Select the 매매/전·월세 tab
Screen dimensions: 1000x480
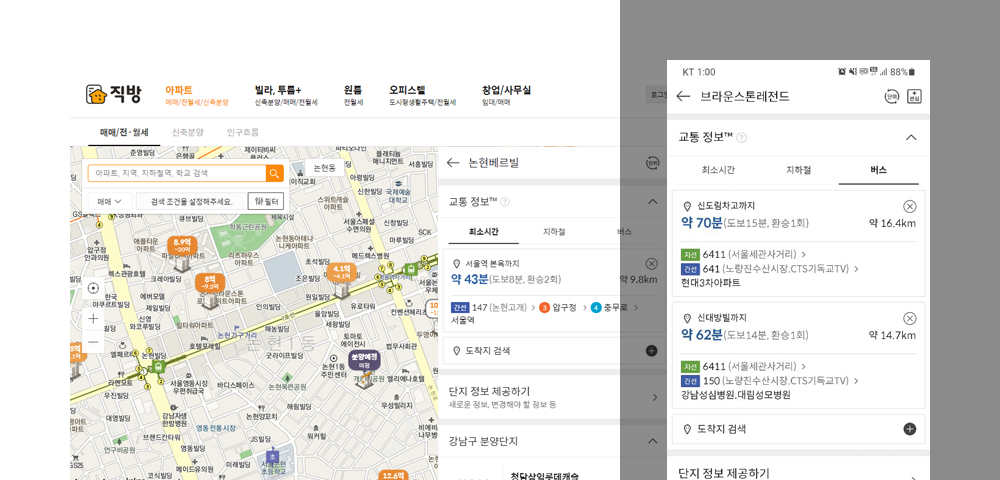tap(124, 133)
